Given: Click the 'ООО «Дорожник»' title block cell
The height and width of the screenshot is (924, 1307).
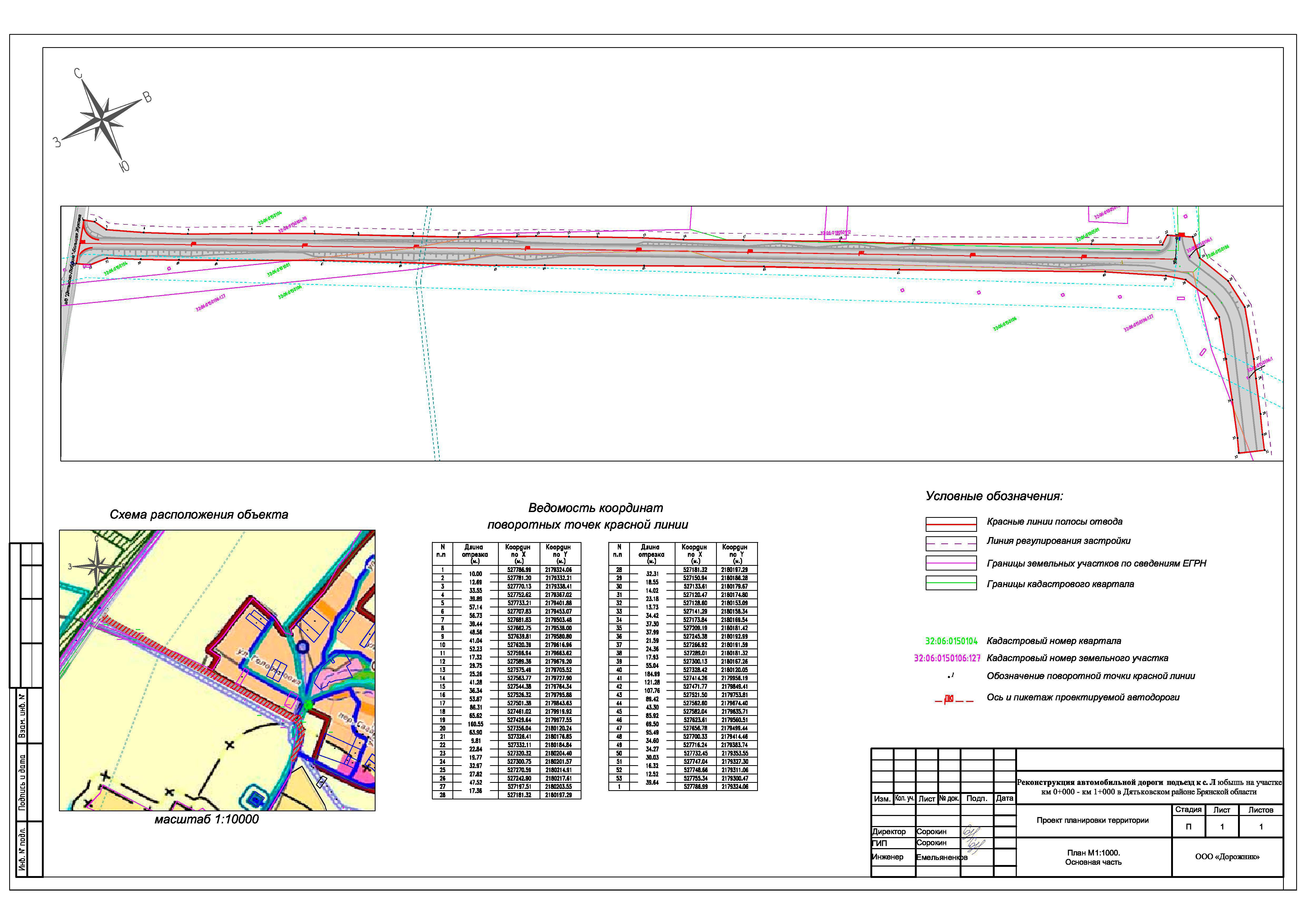Looking at the screenshot, I should point(1227,857).
